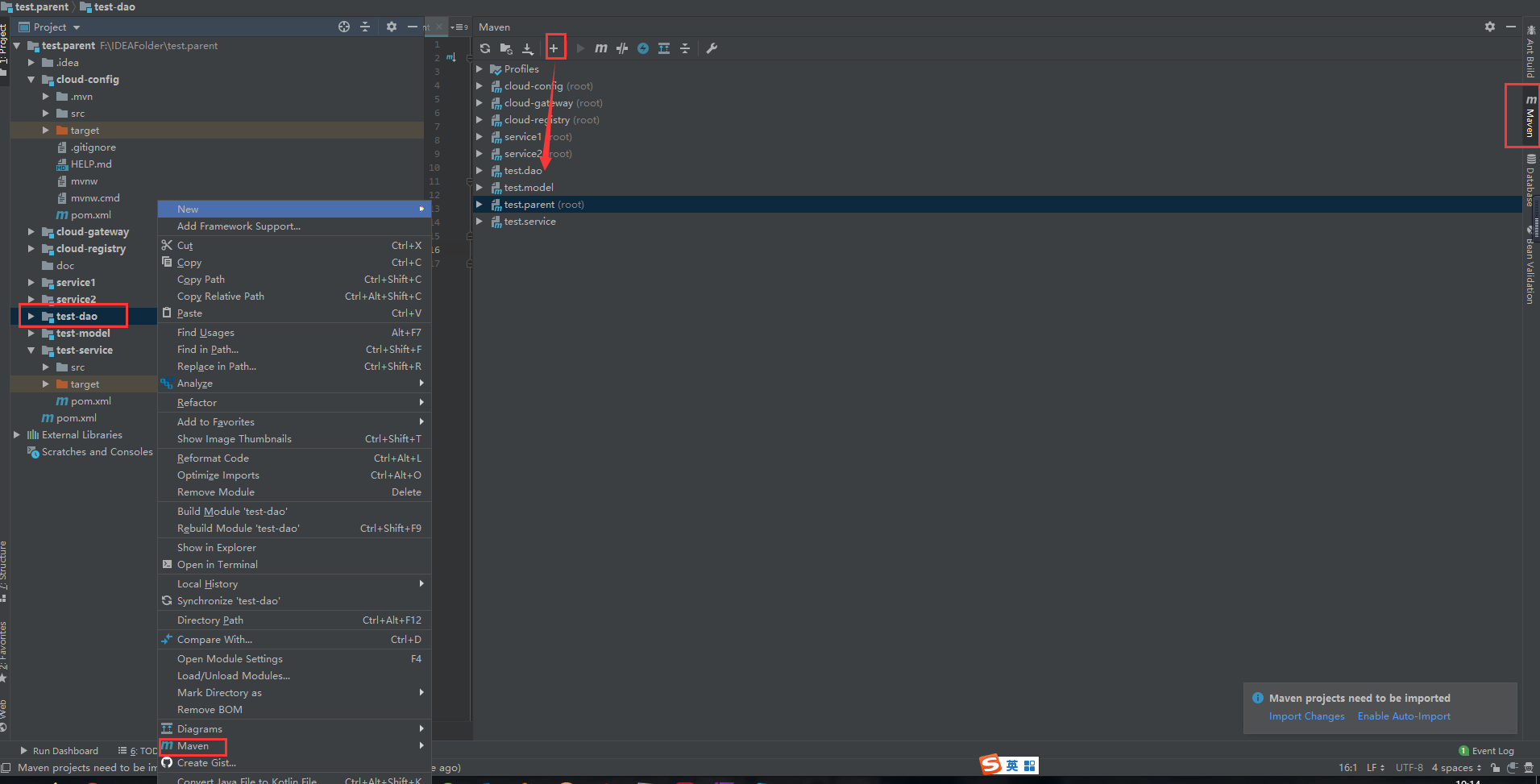1540x784 pixels.
Task: Open New submenu in context menu
Action: click(294, 209)
